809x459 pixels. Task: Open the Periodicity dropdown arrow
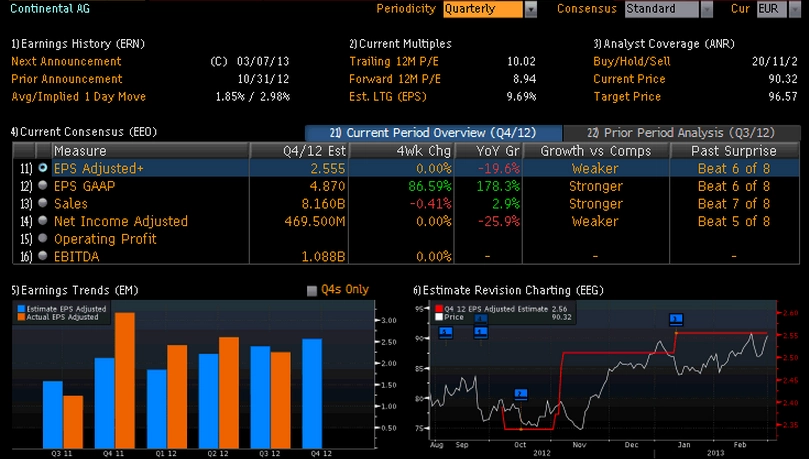531,9
